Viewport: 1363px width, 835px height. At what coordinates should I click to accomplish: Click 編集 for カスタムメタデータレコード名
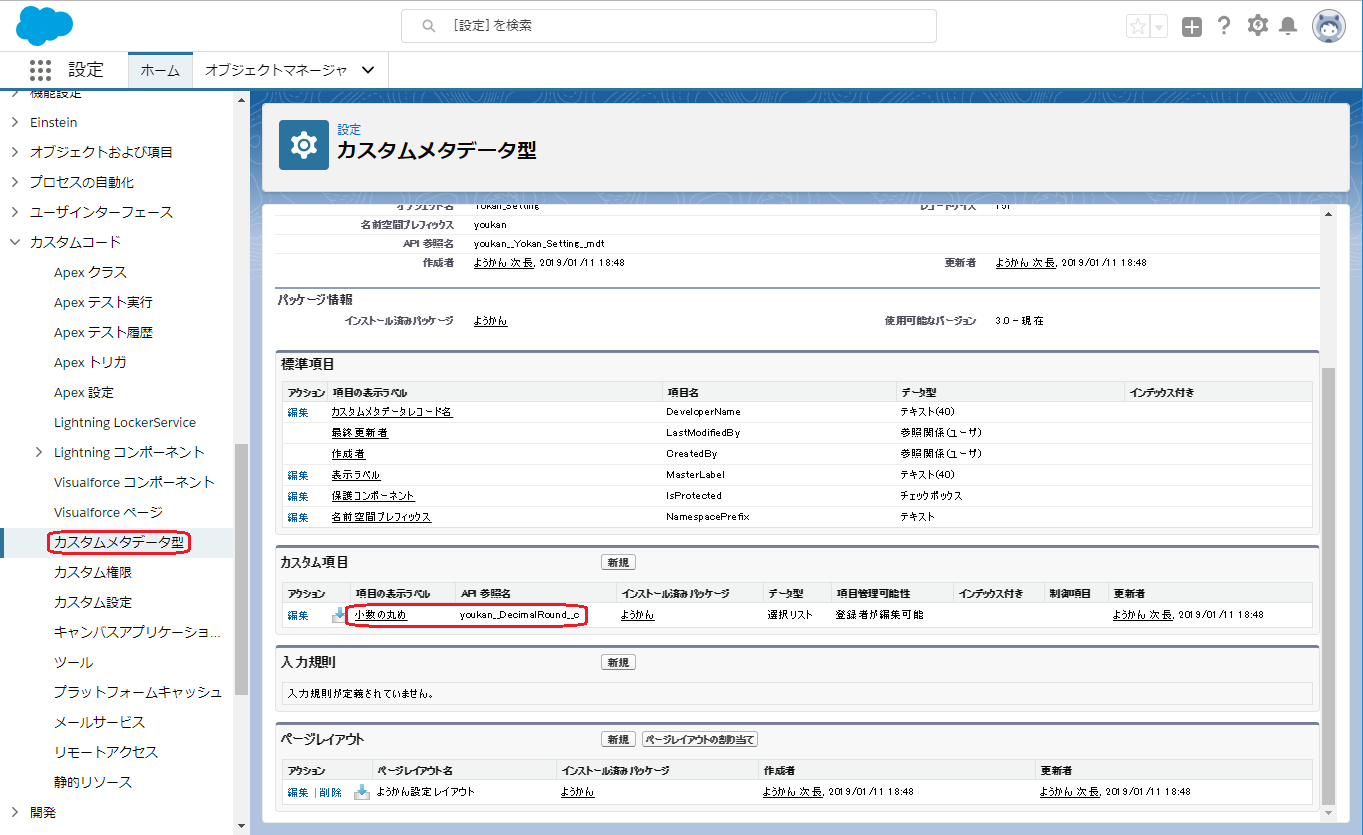tap(298, 412)
